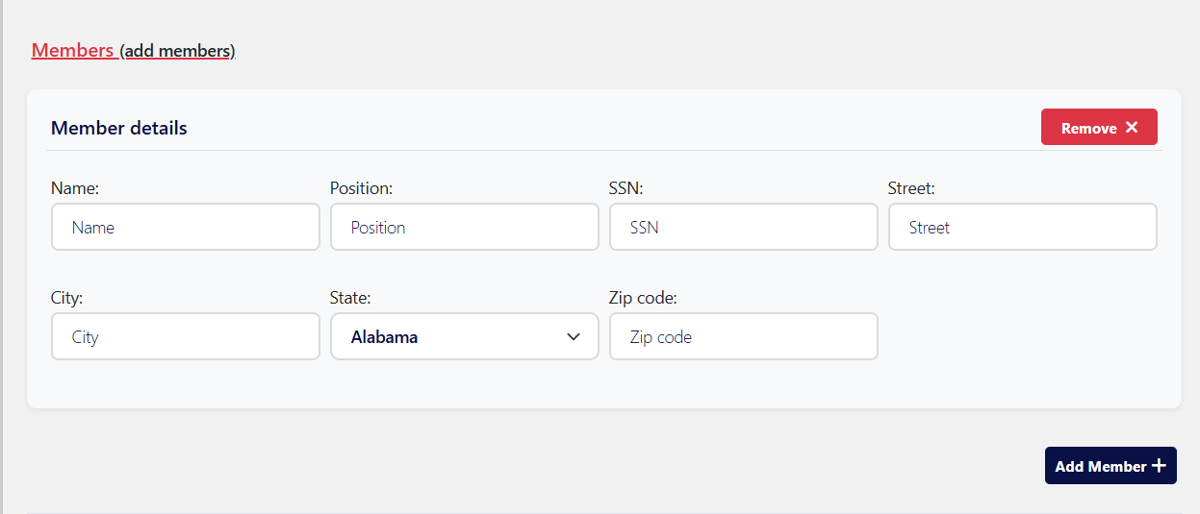Click the X icon on Remove button

tap(1132, 127)
